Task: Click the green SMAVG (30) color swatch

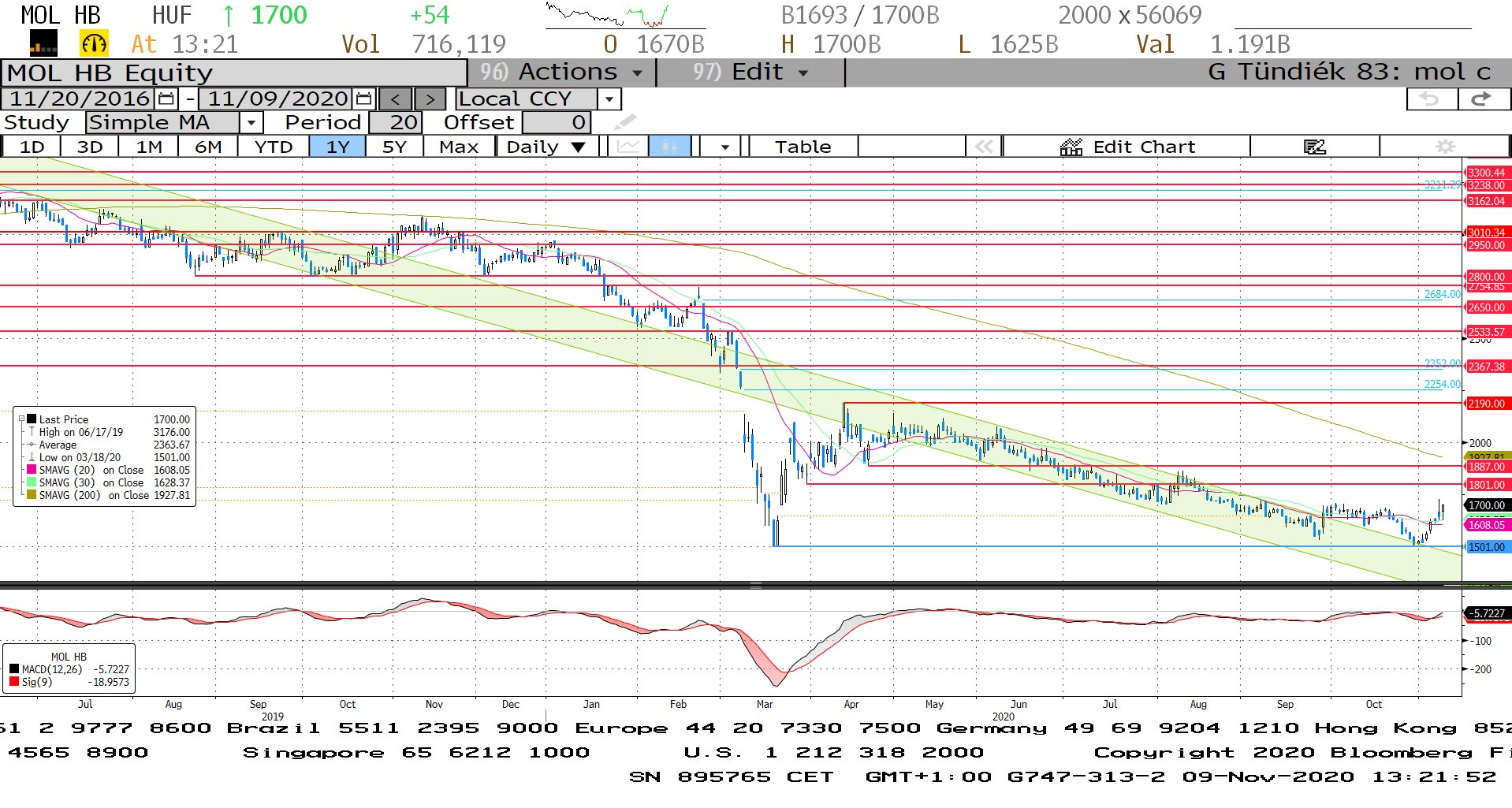Action: click(x=32, y=482)
